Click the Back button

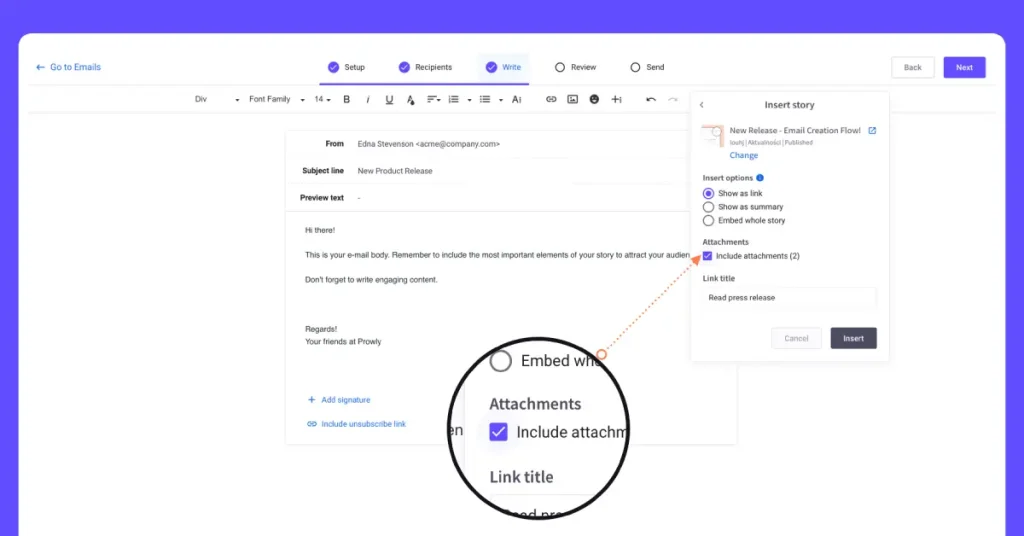point(912,67)
